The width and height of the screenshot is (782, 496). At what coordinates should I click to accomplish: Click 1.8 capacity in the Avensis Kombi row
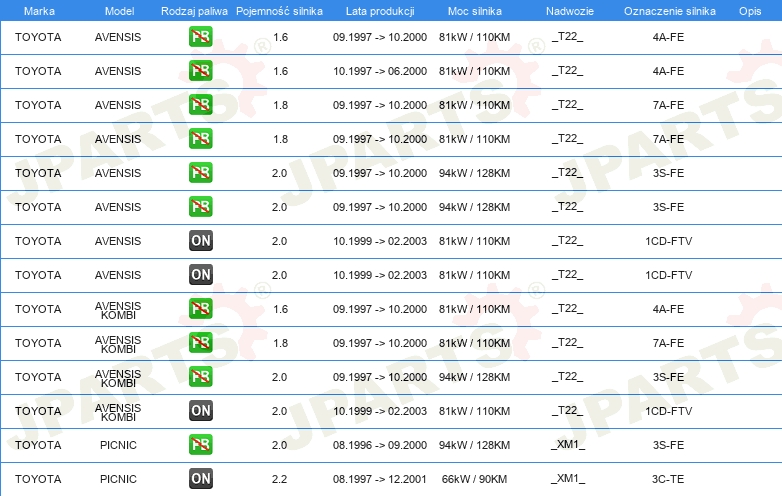[280, 343]
